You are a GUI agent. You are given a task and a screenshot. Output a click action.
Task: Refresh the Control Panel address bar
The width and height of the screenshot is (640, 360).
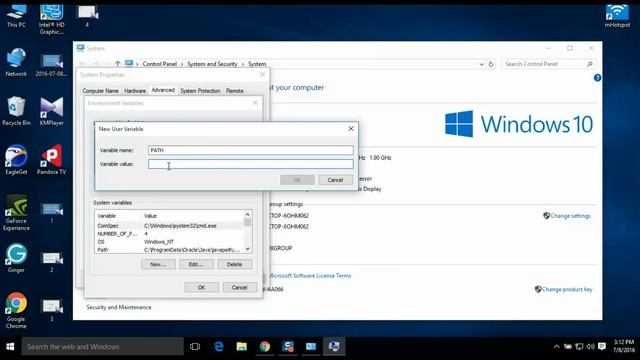tap(491, 64)
